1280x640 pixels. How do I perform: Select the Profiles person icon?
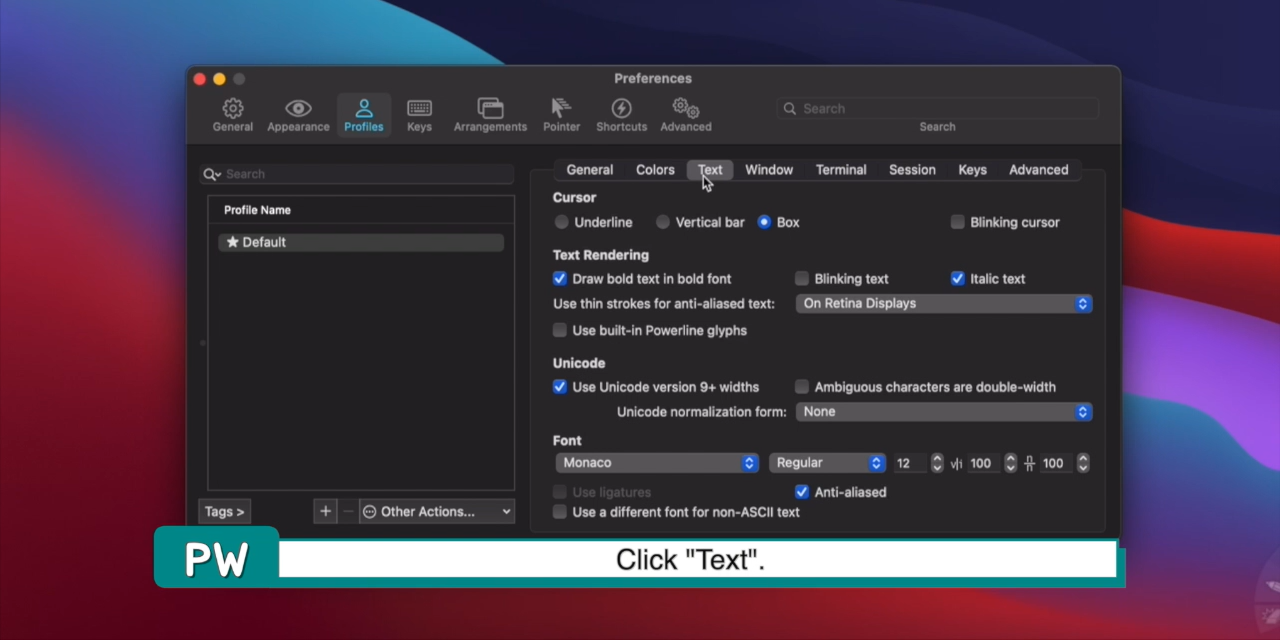[364, 108]
